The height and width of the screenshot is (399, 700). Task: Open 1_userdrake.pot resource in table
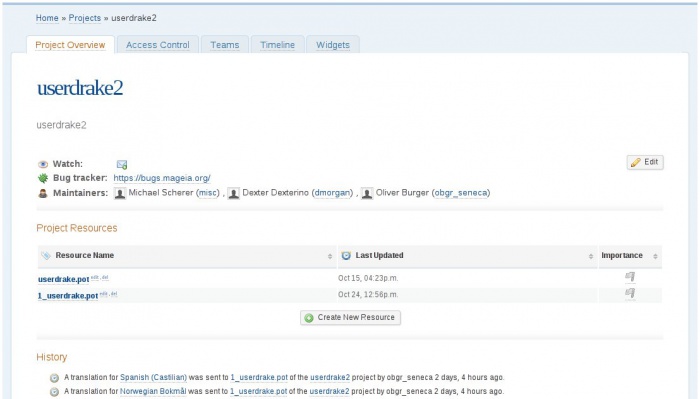tap(68, 296)
